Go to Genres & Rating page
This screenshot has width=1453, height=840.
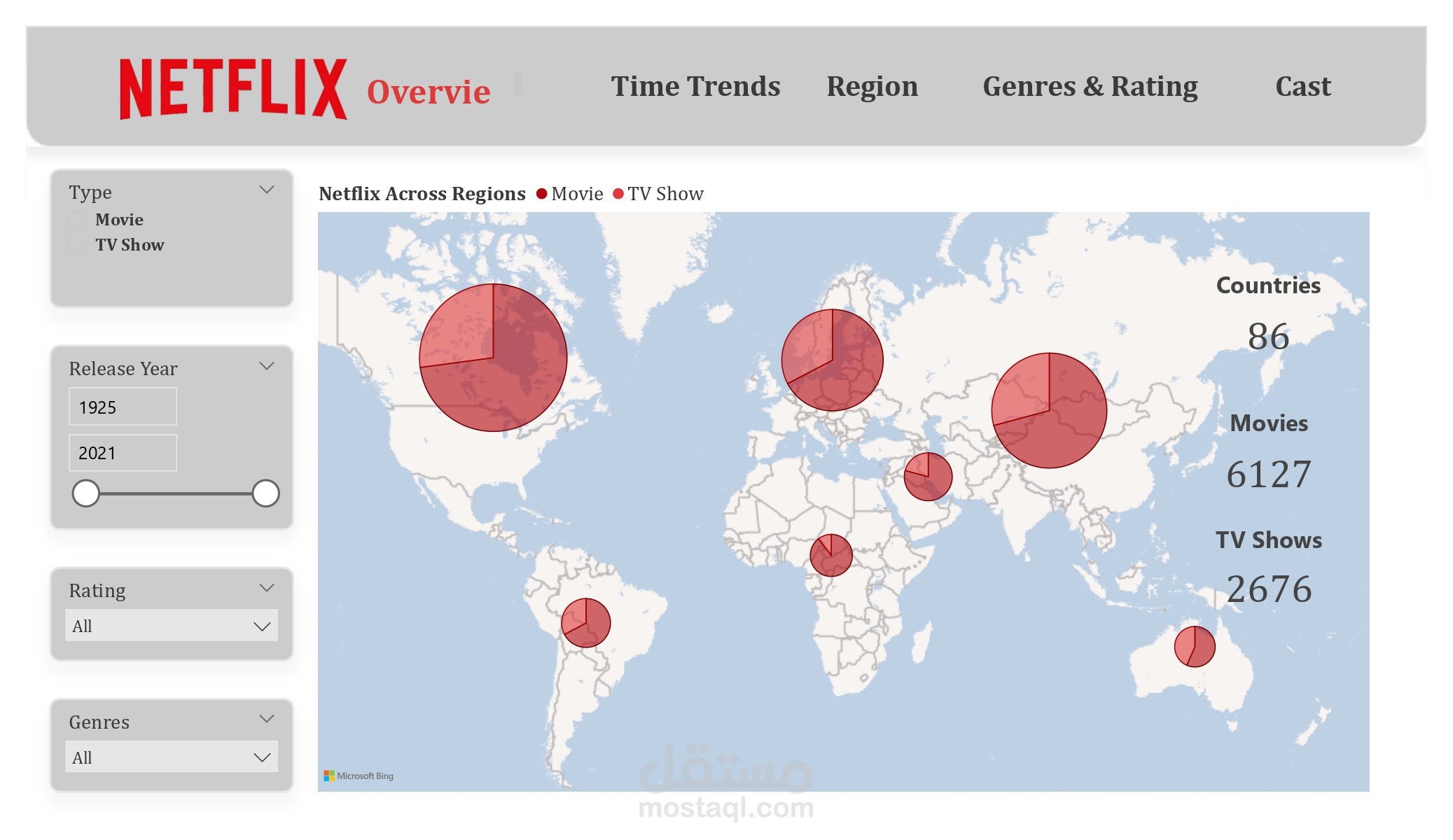tap(1090, 86)
